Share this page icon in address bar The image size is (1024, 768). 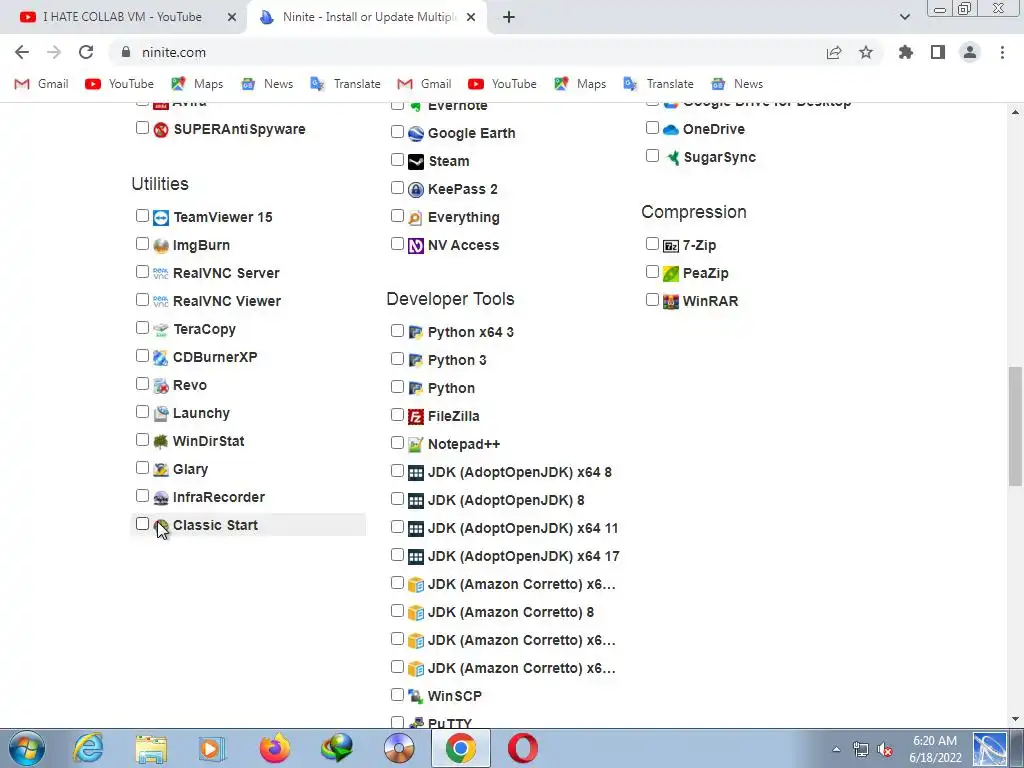834,52
